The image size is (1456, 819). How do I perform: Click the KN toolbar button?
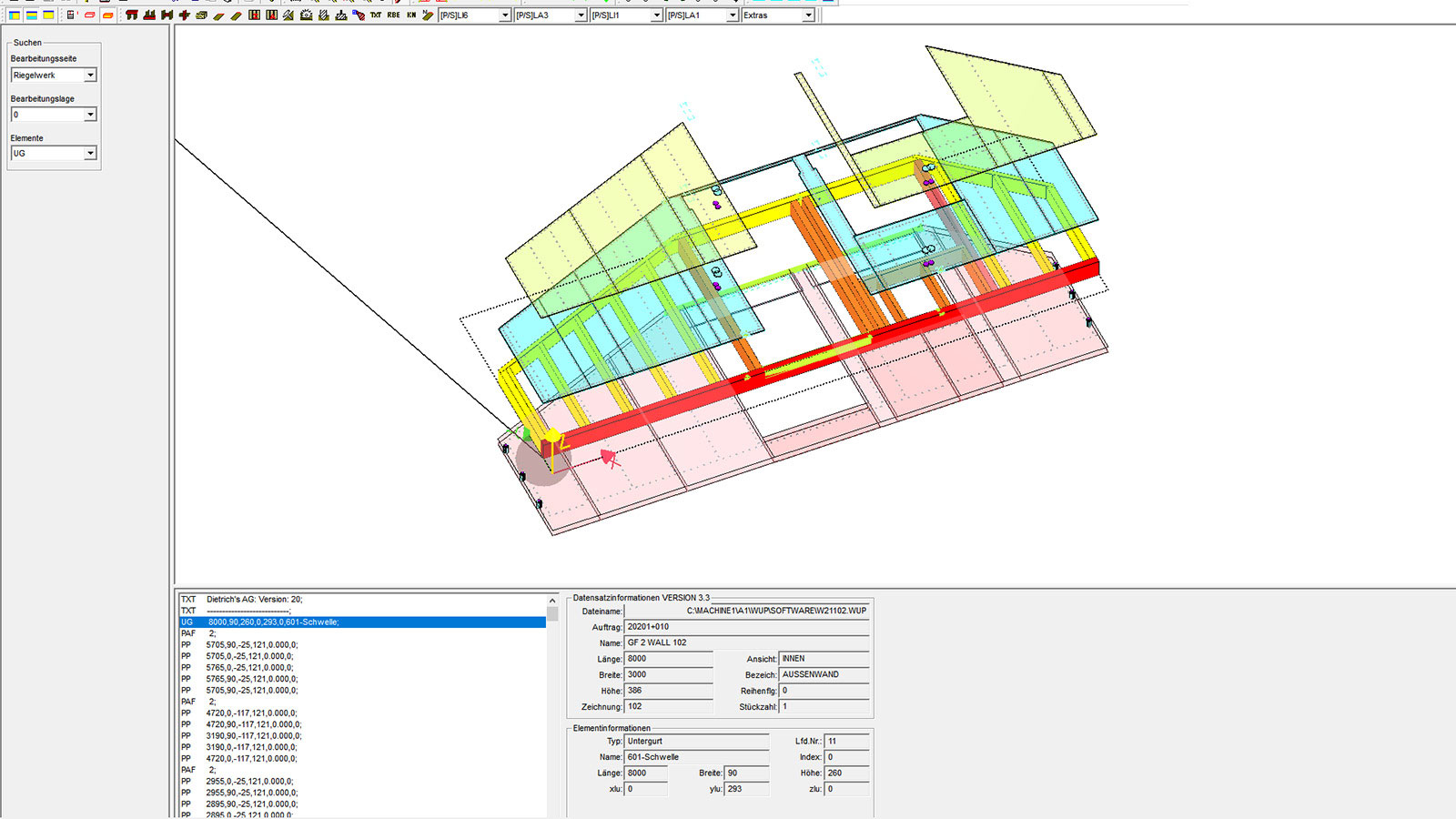[x=411, y=15]
